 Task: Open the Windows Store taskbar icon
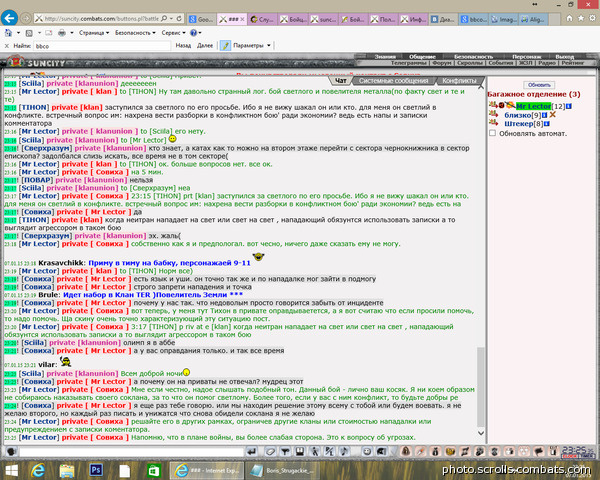(x=153, y=470)
